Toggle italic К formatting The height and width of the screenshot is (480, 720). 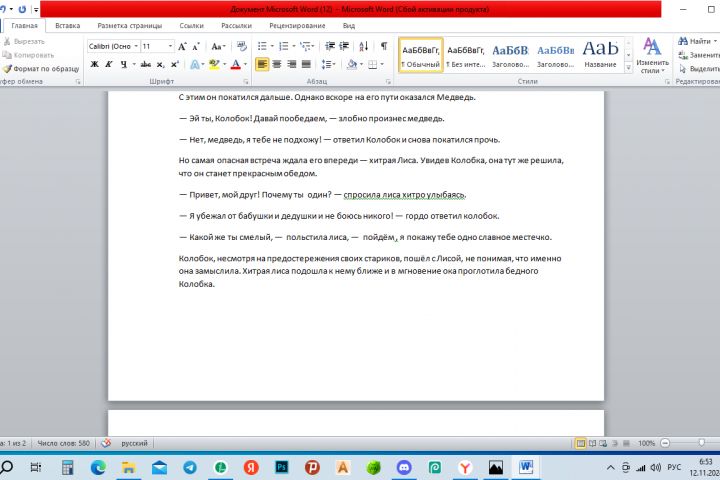109,64
